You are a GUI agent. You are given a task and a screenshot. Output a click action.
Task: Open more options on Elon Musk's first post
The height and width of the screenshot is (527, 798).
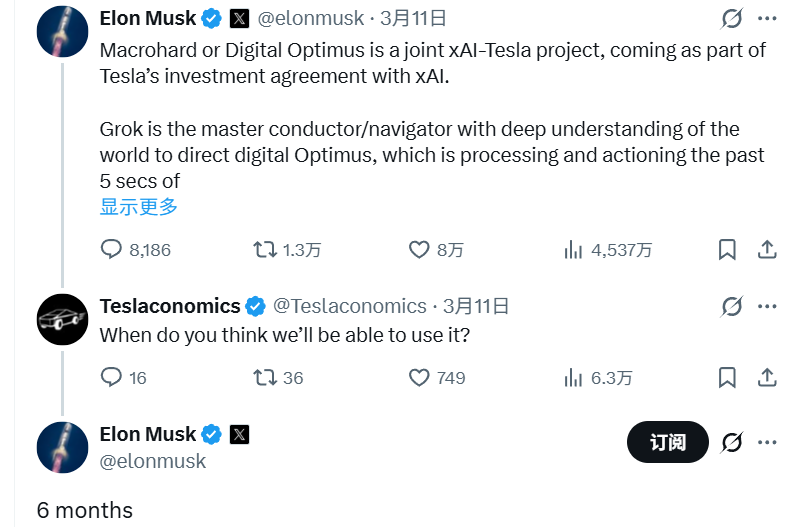[x=767, y=18]
